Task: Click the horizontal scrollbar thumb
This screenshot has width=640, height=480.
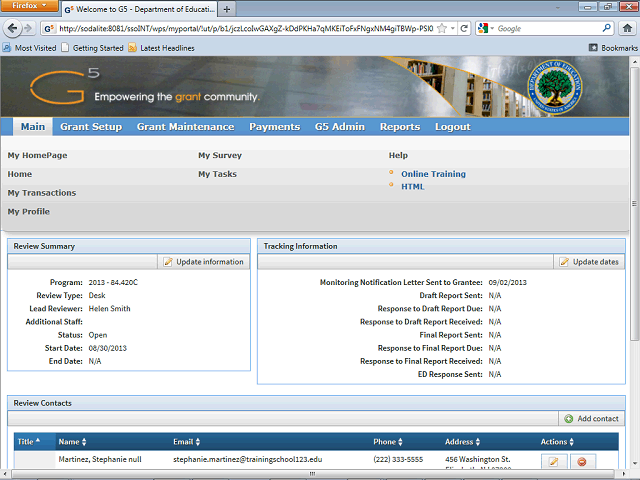Action: 313,473
